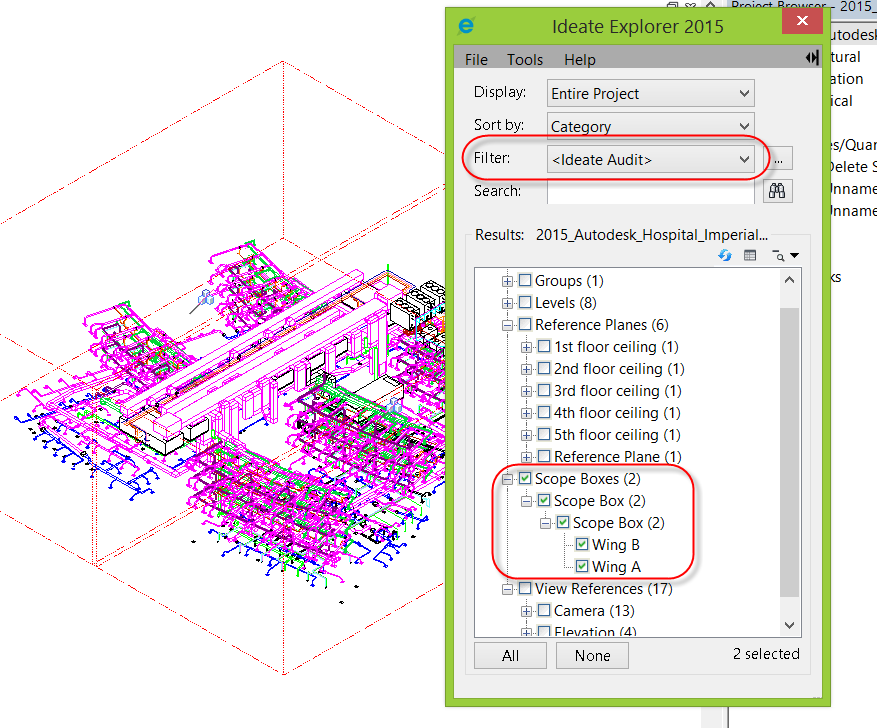Uncheck the Scope Boxes (2) checkbox
This screenshot has height=728, width=877.
click(x=525, y=478)
